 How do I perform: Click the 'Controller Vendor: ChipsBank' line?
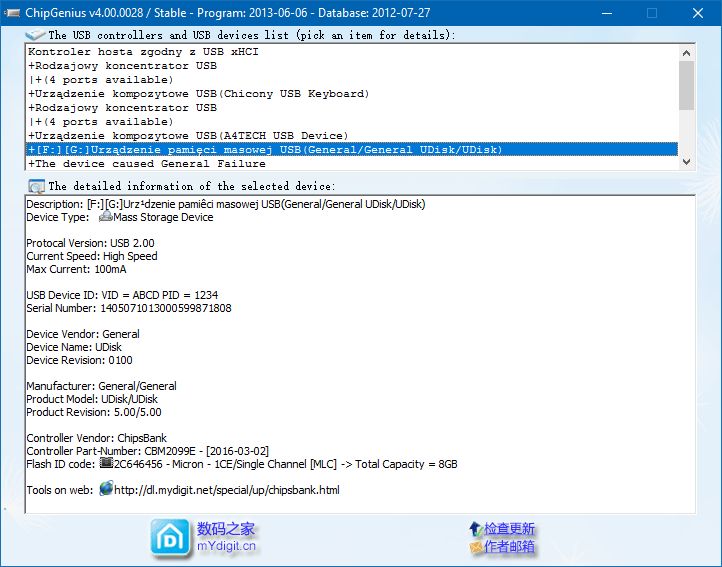click(x=96, y=438)
